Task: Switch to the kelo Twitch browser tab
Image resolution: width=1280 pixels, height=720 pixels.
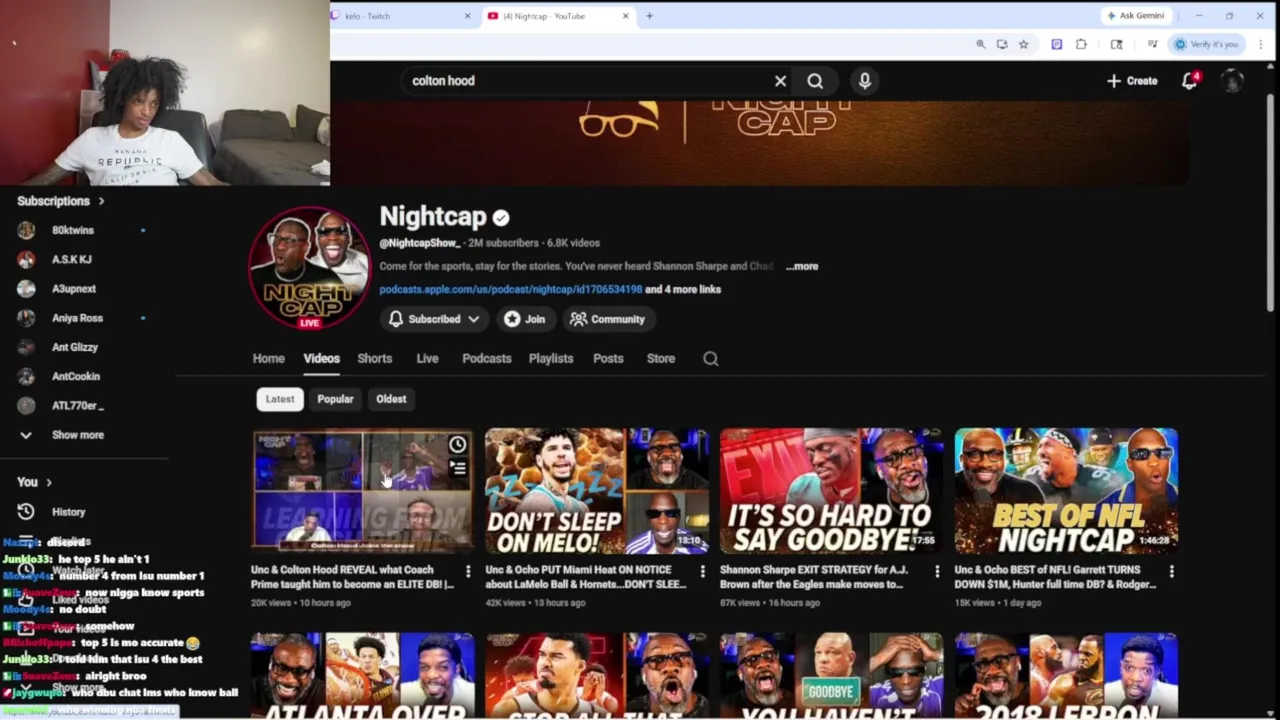Action: [x=400, y=16]
